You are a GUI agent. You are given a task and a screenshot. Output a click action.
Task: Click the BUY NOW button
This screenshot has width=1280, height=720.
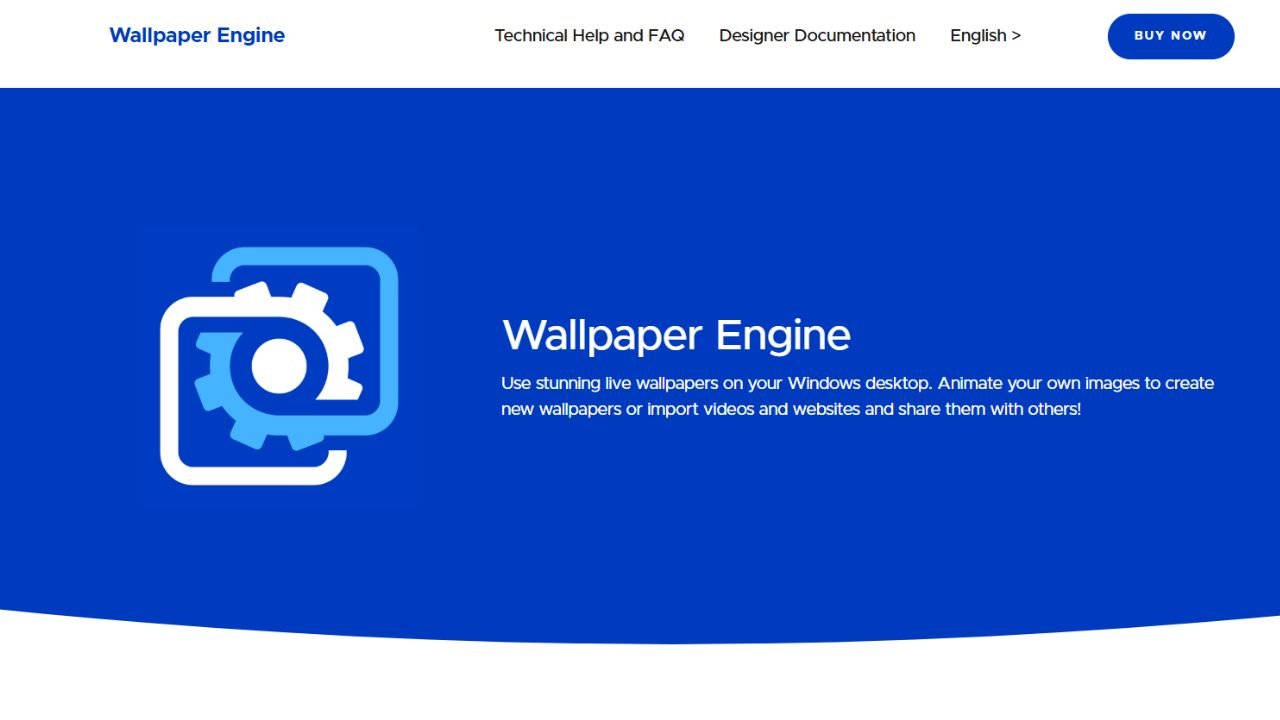pyautogui.click(x=1170, y=36)
